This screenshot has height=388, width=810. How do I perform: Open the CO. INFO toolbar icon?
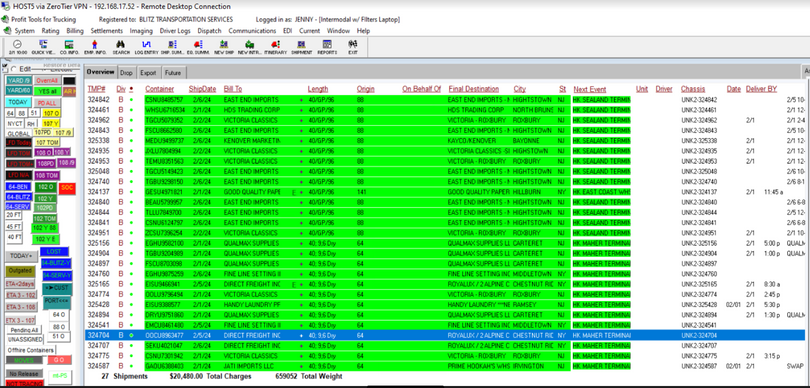click(x=69, y=47)
